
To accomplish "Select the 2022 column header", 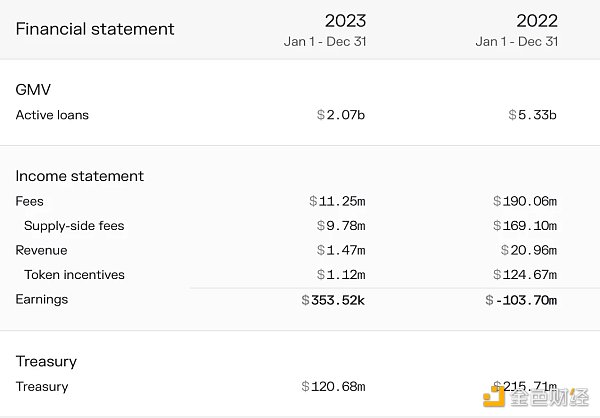I will (538, 21).
